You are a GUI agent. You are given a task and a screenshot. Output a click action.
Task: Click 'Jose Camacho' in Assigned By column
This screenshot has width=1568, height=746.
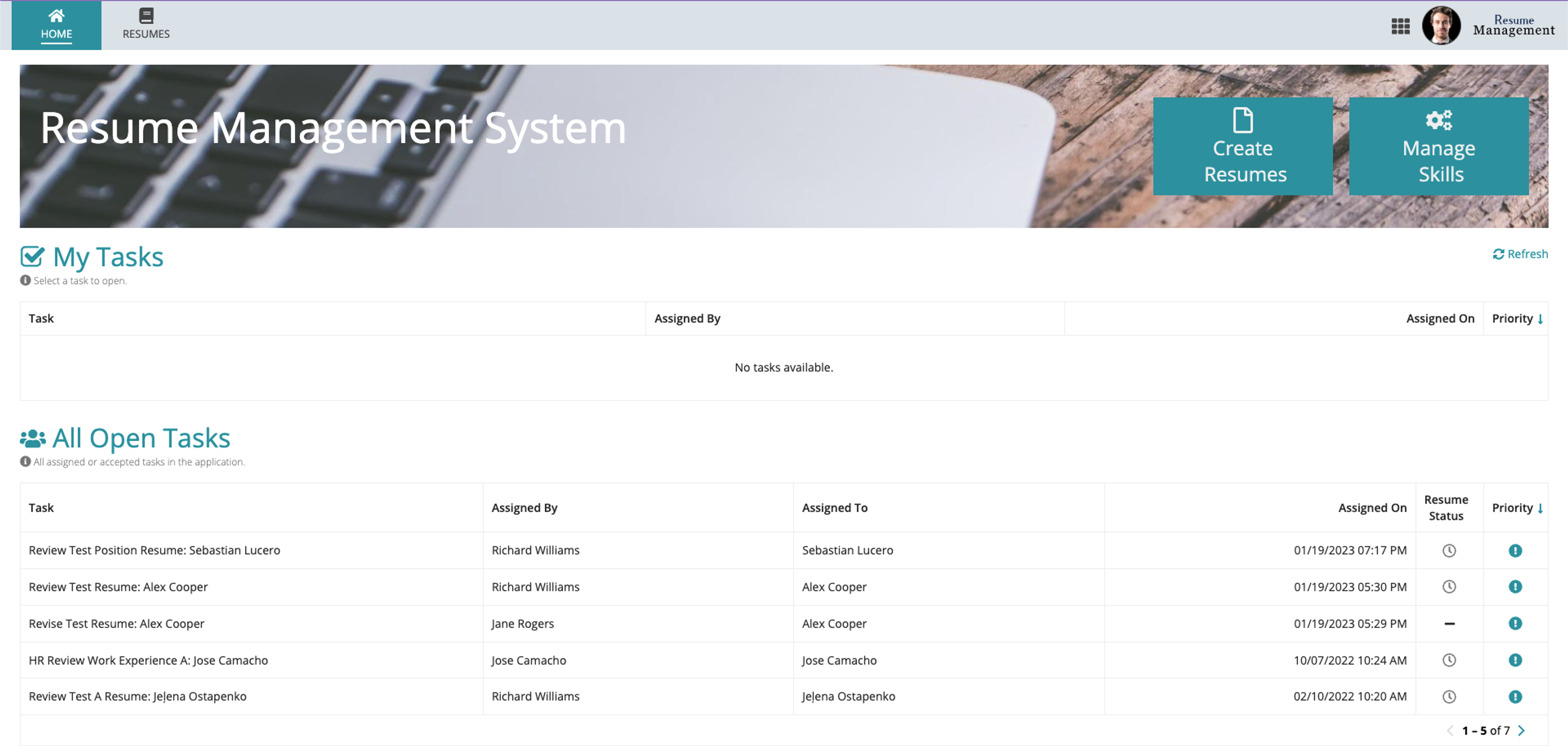tap(528, 660)
